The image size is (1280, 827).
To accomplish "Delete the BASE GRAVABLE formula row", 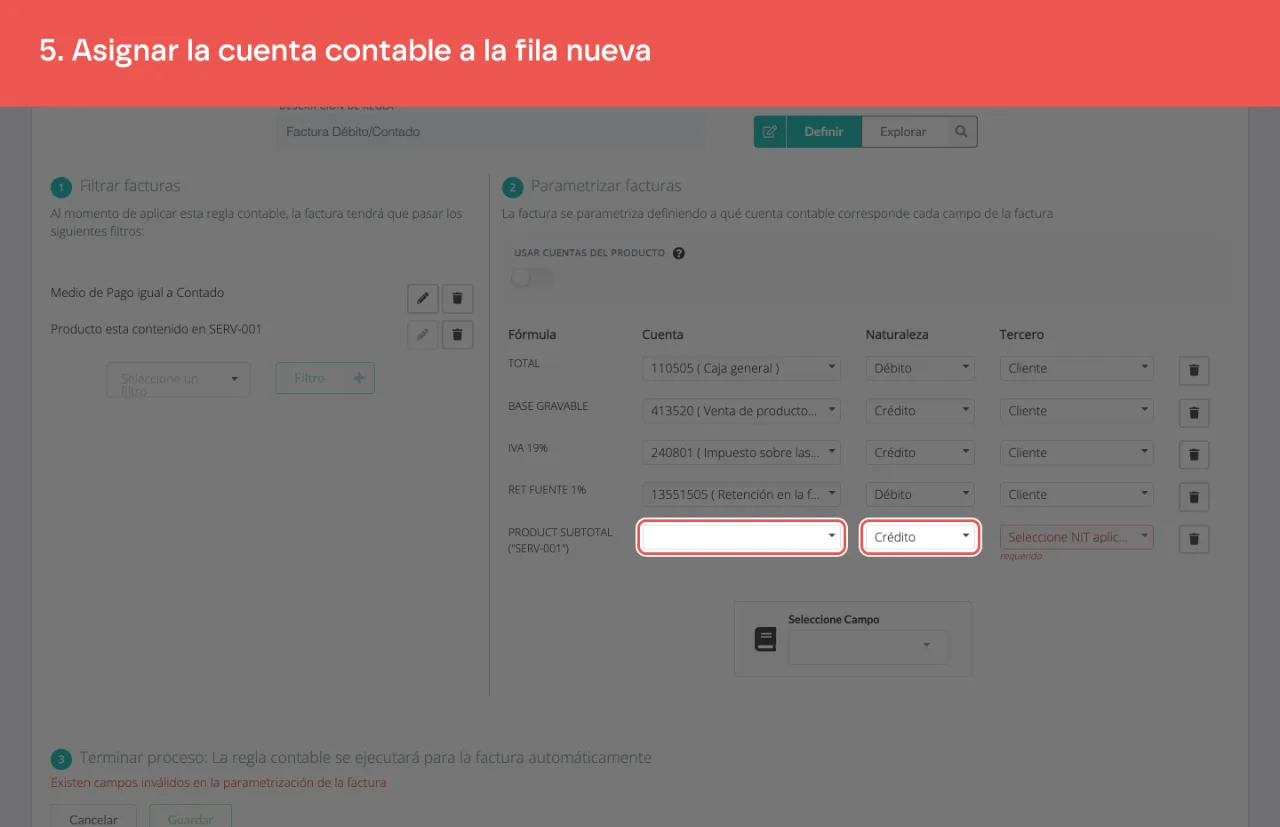I will (x=1194, y=412).
